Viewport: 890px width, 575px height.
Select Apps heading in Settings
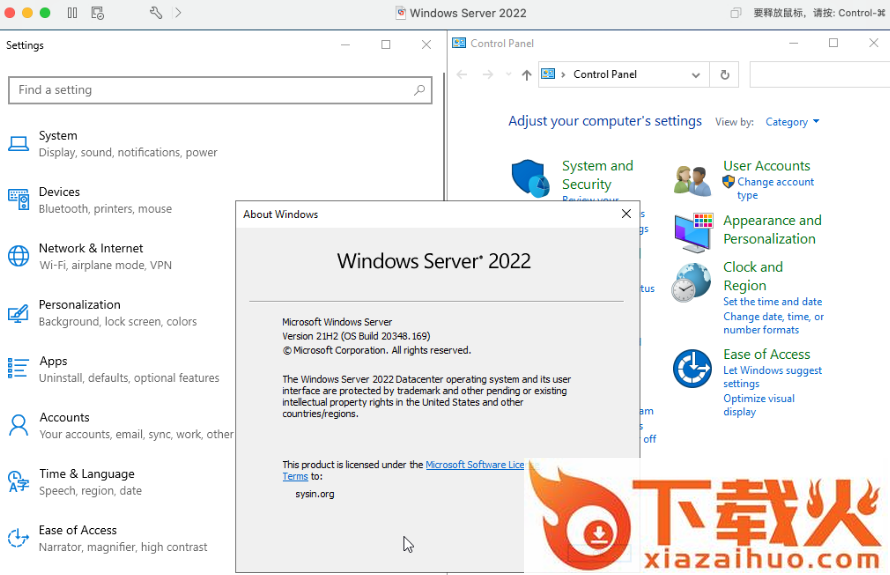53,361
